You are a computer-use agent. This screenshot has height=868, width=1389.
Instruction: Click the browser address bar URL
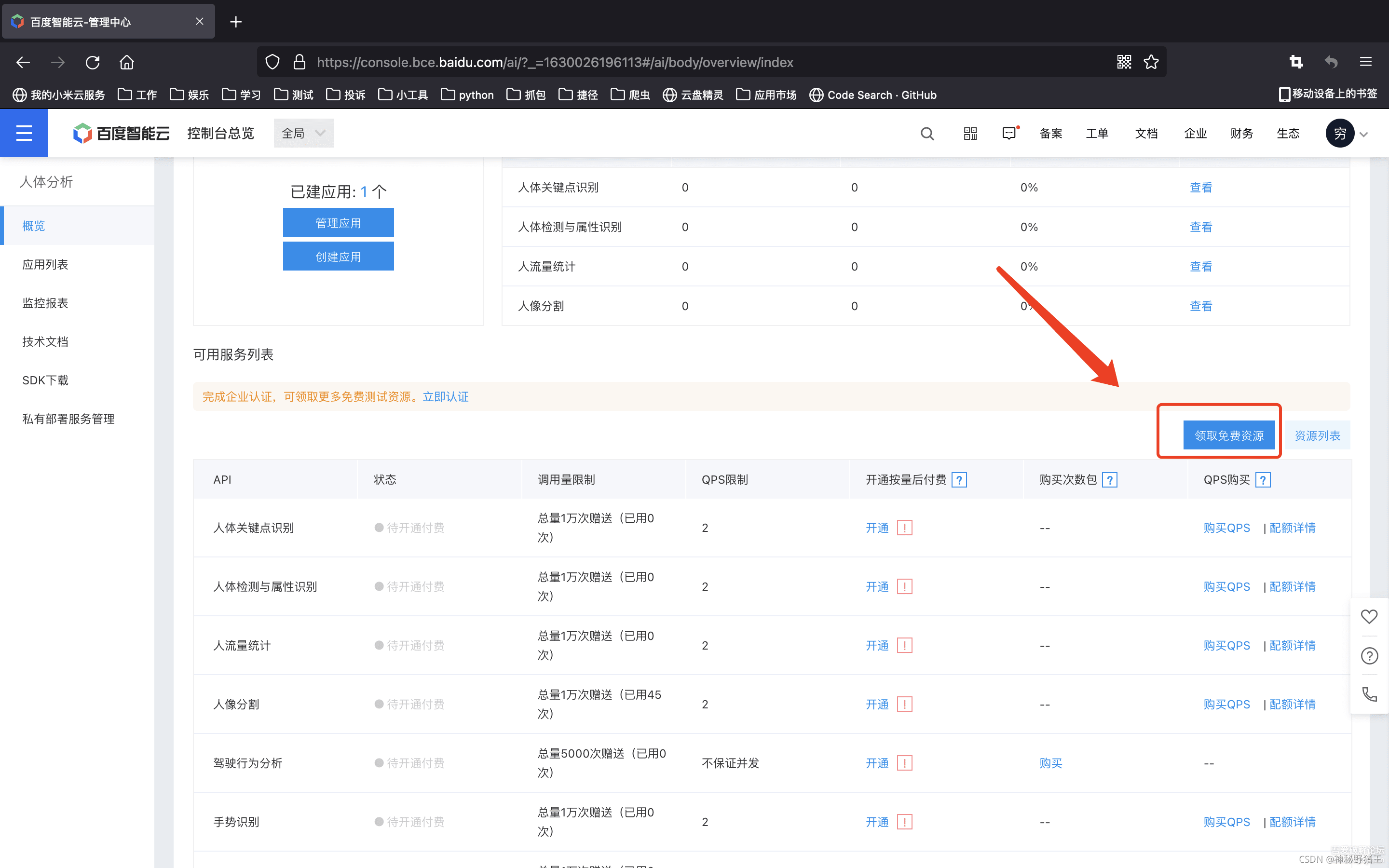[x=555, y=62]
